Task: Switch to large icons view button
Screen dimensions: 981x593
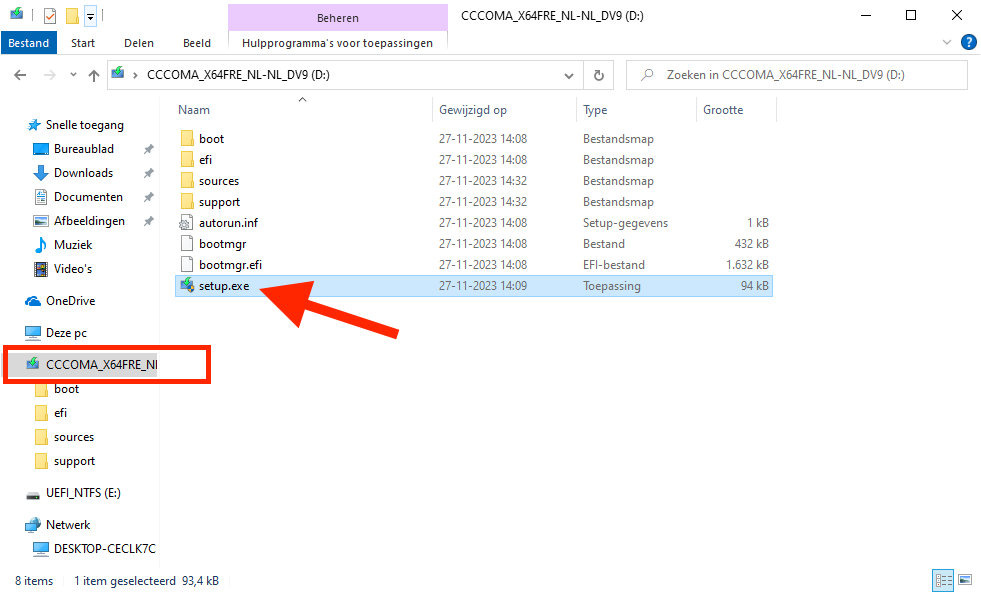Action: point(965,580)
